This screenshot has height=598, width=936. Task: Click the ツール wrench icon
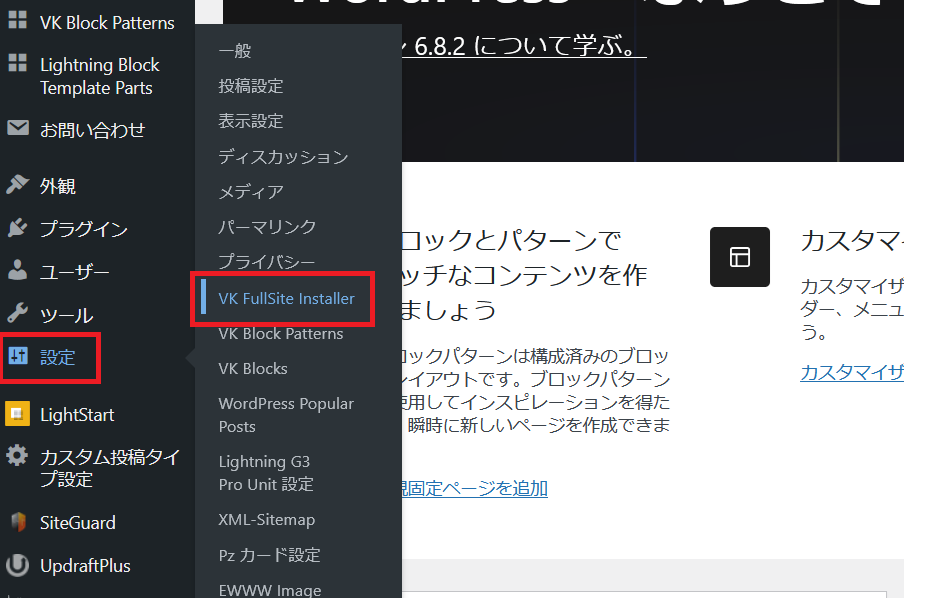click(x=17, y=313)
